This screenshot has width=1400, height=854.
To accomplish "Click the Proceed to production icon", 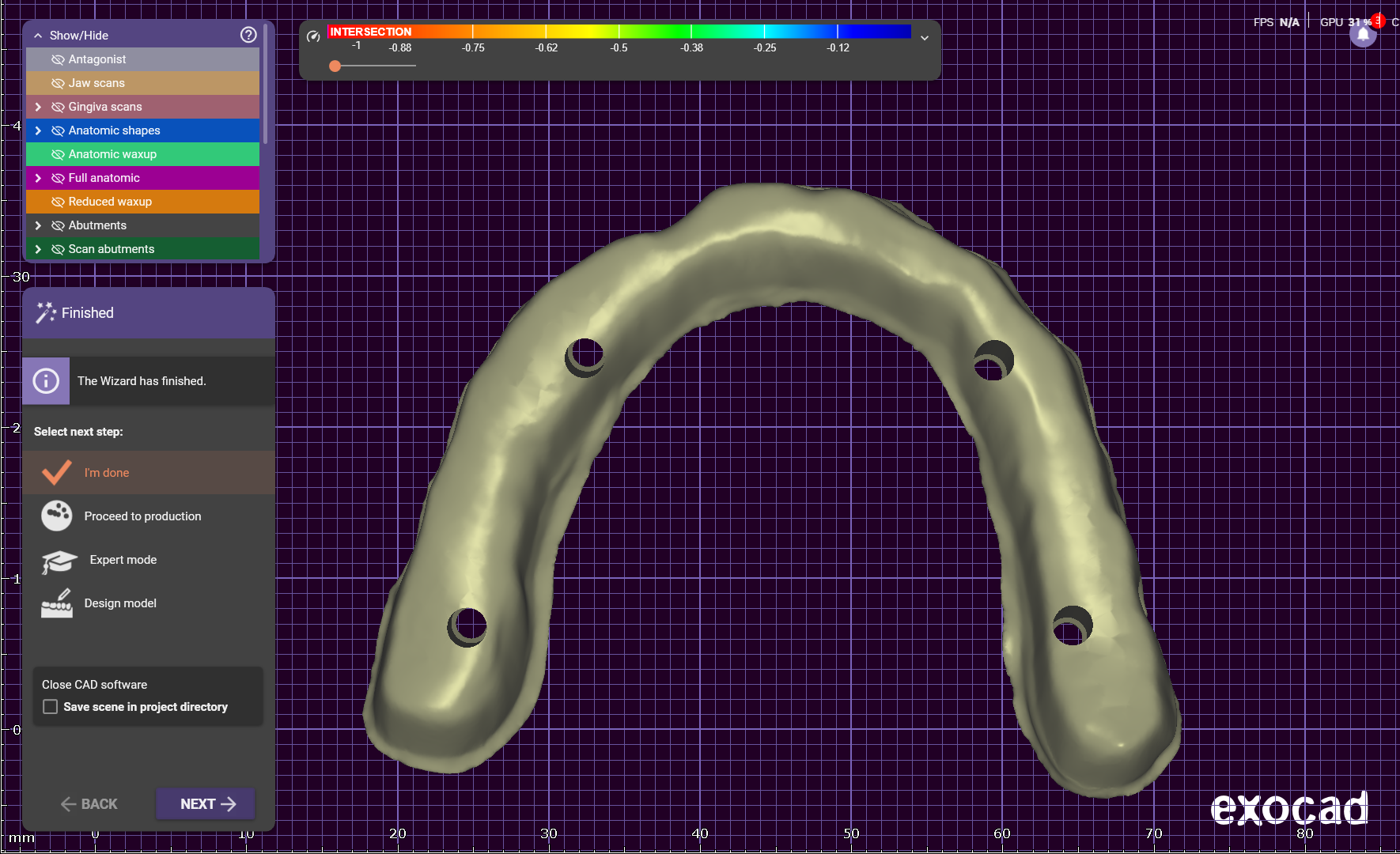I will 57,516.
